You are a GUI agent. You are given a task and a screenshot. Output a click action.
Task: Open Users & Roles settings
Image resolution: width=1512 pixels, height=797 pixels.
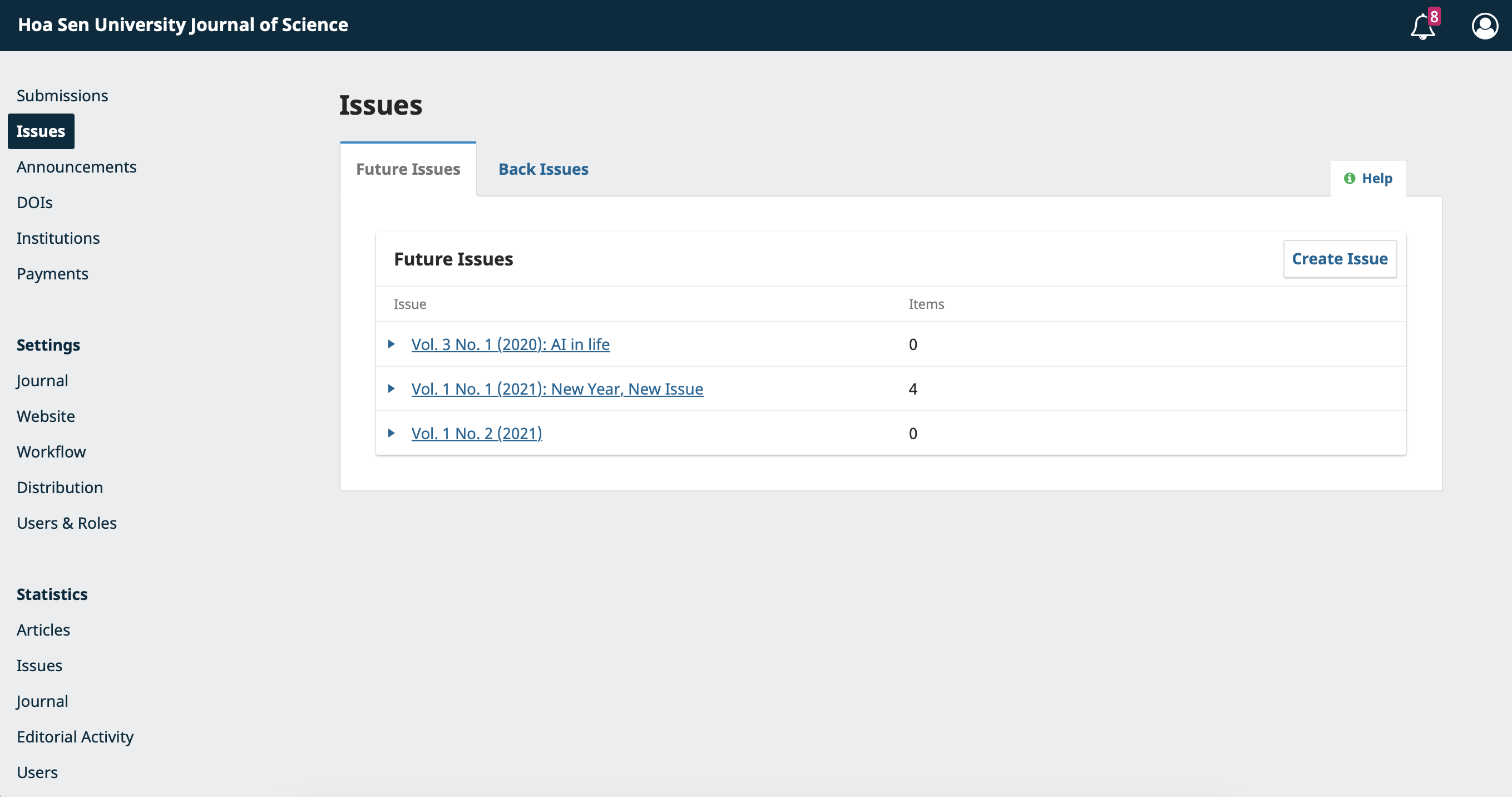tap(66, 523)
